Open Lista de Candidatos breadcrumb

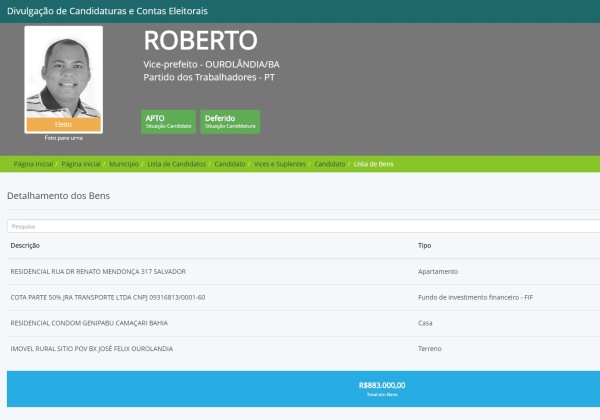(x=177, y=164)
